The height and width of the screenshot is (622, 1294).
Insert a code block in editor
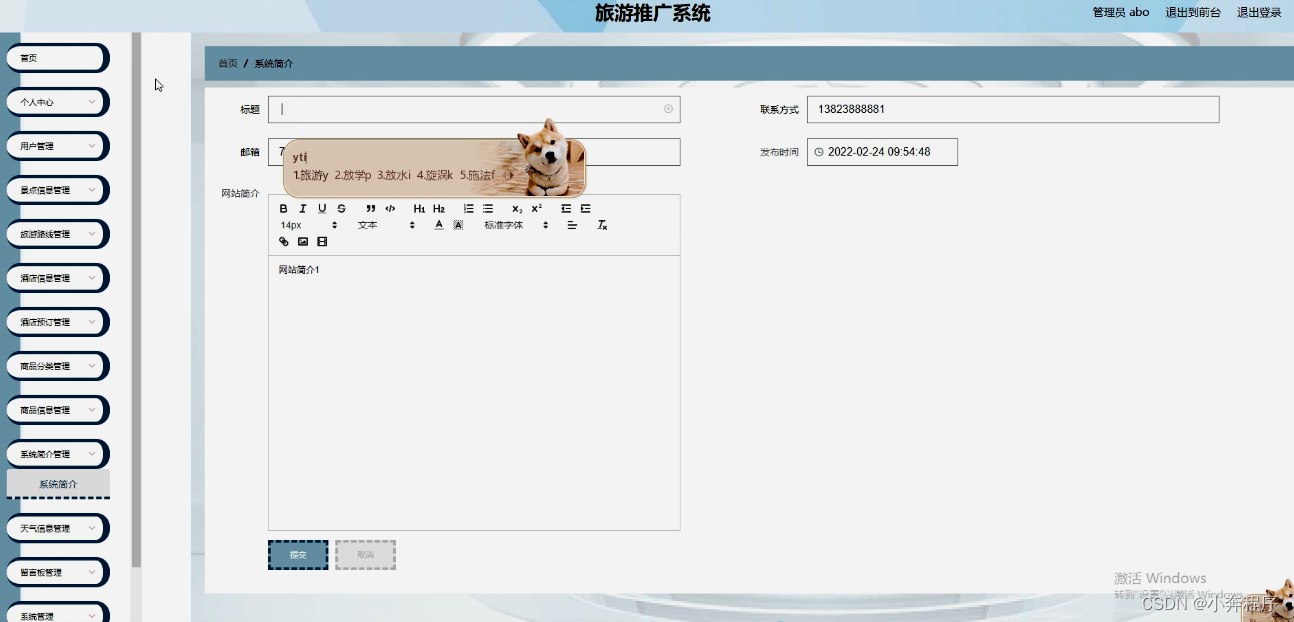pyautogui.click(x=390, y=209)
